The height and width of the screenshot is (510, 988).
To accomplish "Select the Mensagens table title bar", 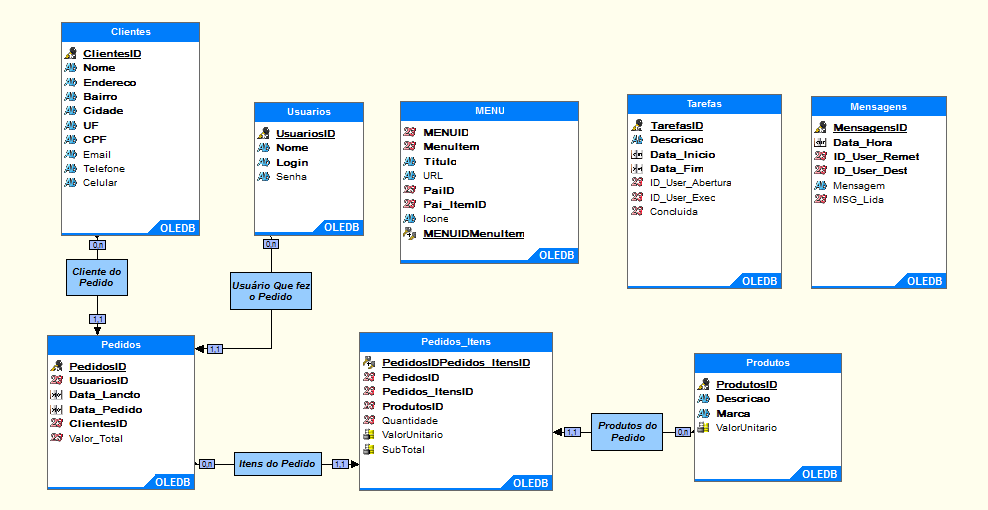I will point(878,107).
